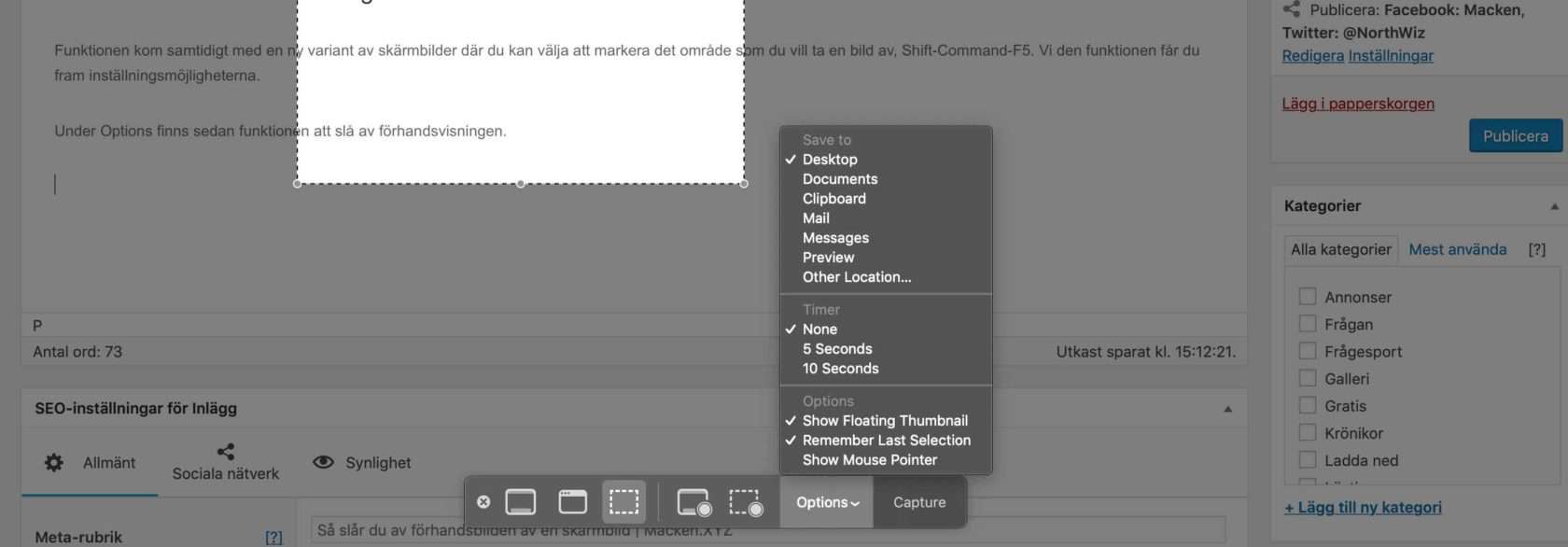Select Record Entire Screen icon
This screenshot has width=1568, height=547.
(693, 502)
